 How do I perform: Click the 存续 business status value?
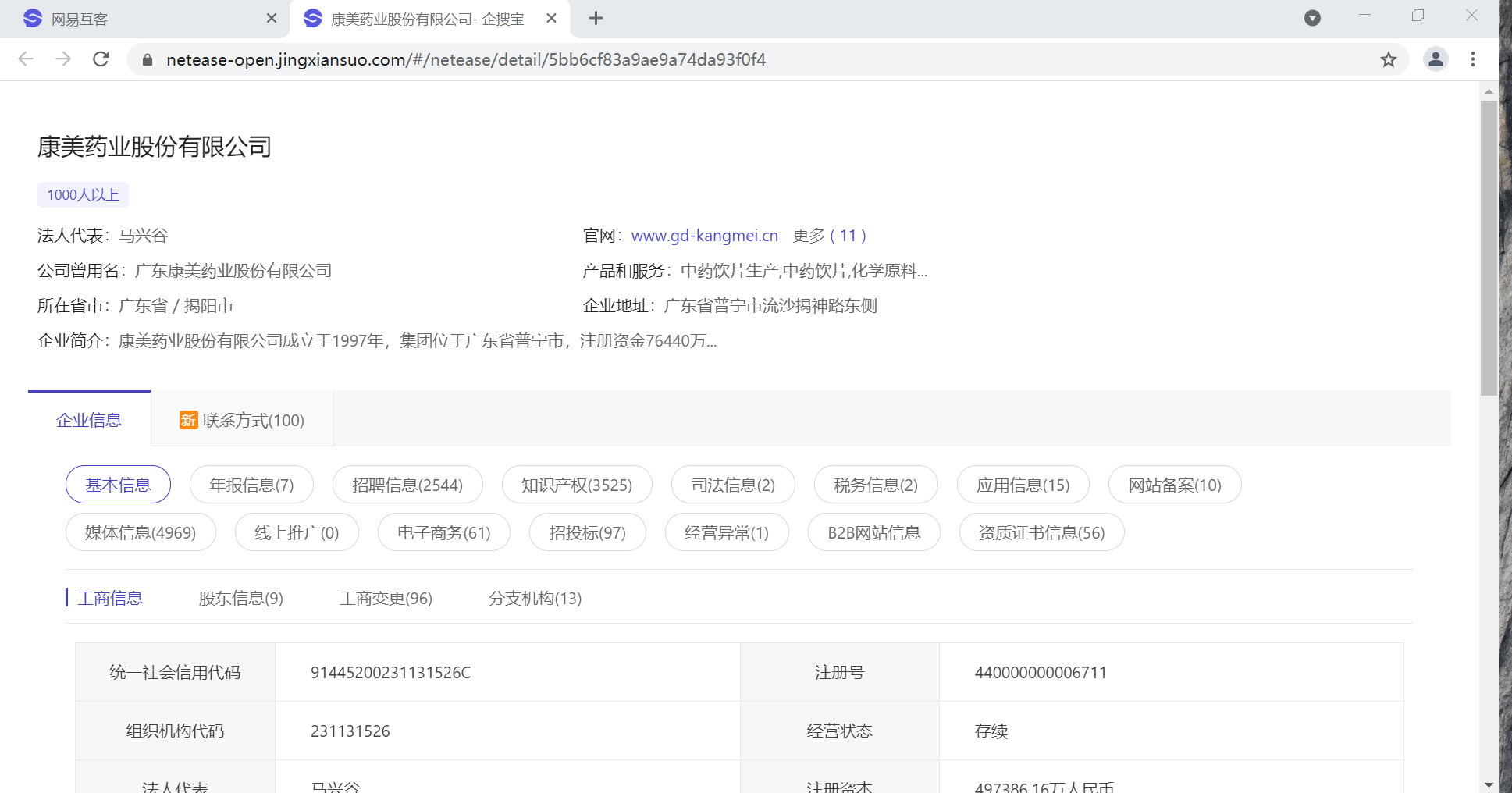click(x=991, y=731)
